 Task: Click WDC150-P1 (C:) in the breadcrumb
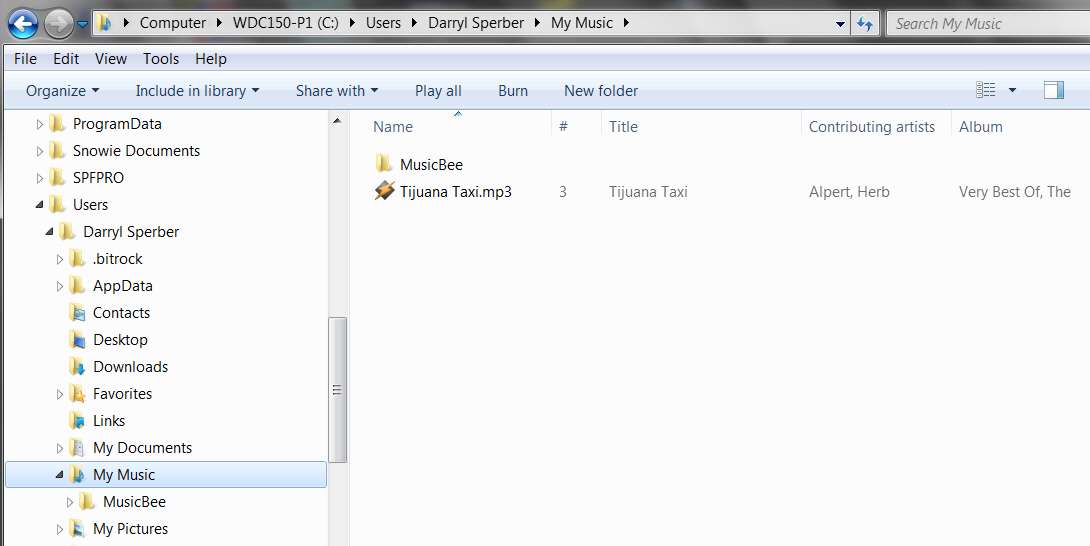(285, 23)
